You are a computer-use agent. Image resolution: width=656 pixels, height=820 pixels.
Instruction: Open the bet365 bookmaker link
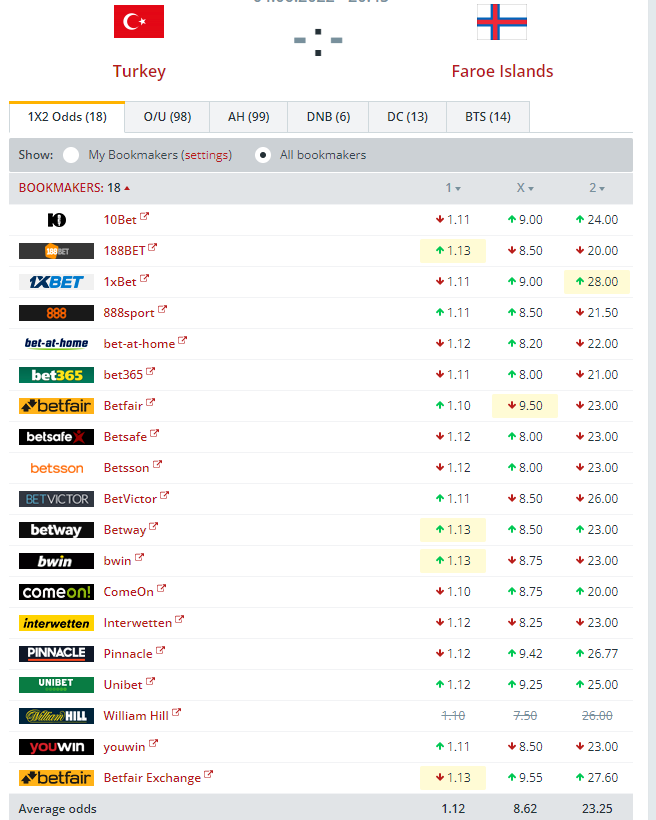click(123, 375)
